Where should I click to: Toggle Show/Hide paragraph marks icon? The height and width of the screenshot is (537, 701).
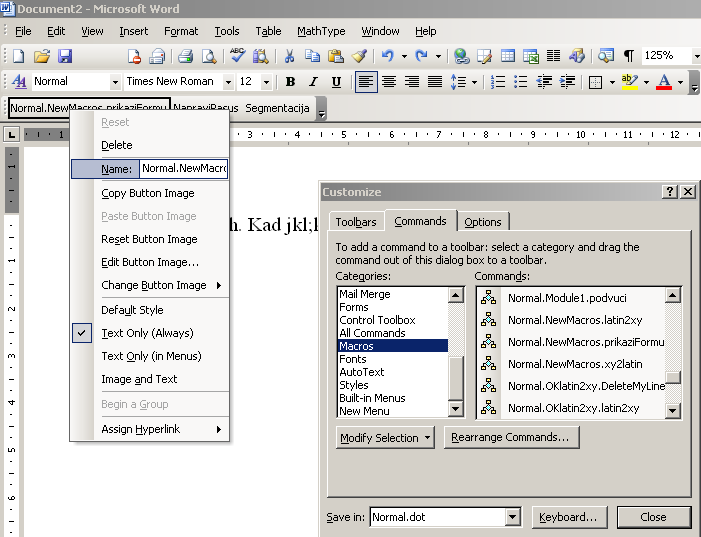point(629,56)
